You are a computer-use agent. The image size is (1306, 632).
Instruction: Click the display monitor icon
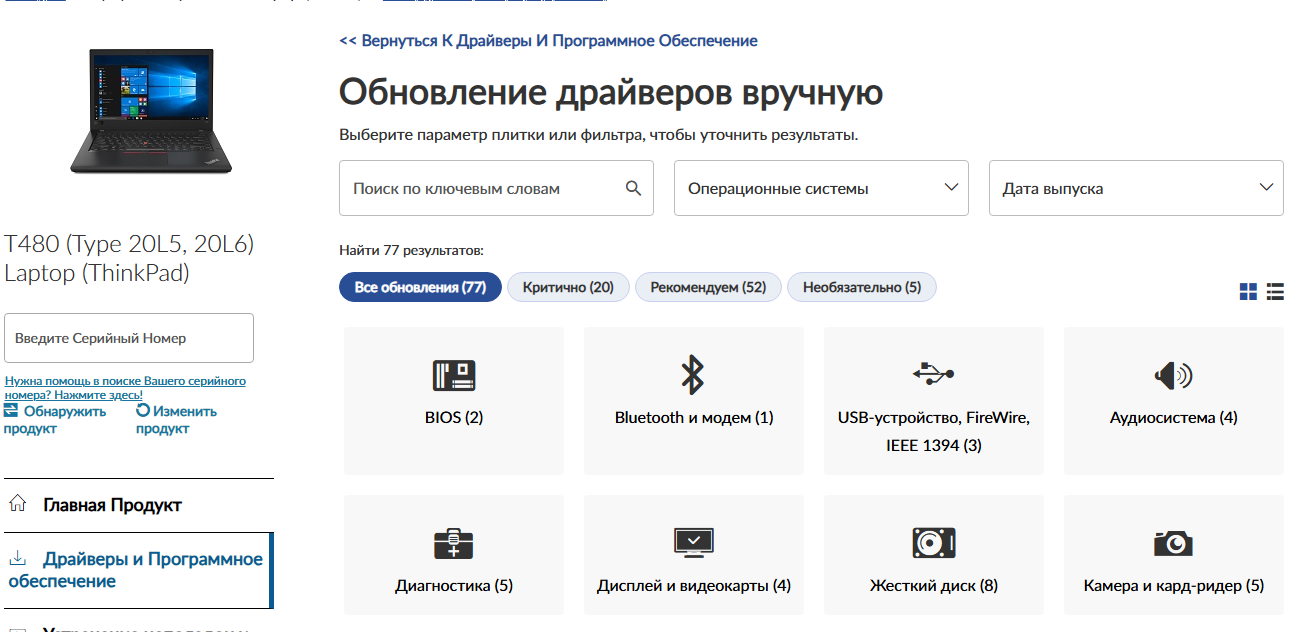[x=693, y=543]
